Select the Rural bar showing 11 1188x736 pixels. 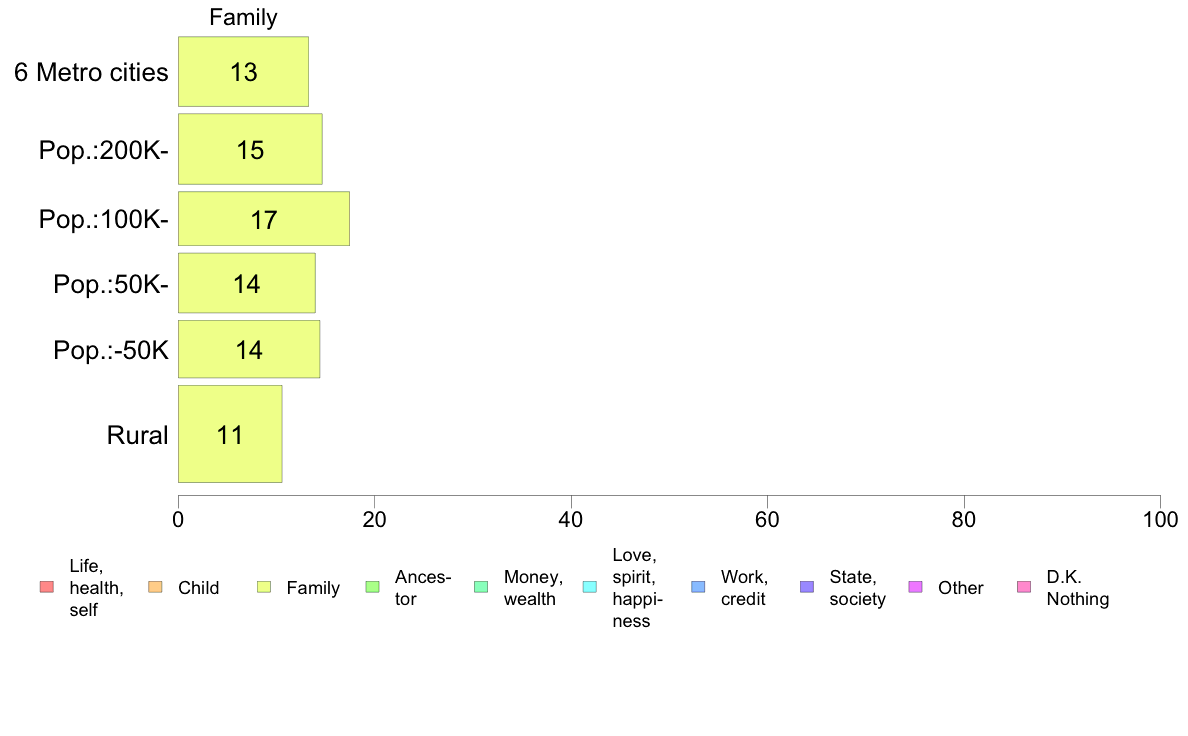[x=230, y=434]
